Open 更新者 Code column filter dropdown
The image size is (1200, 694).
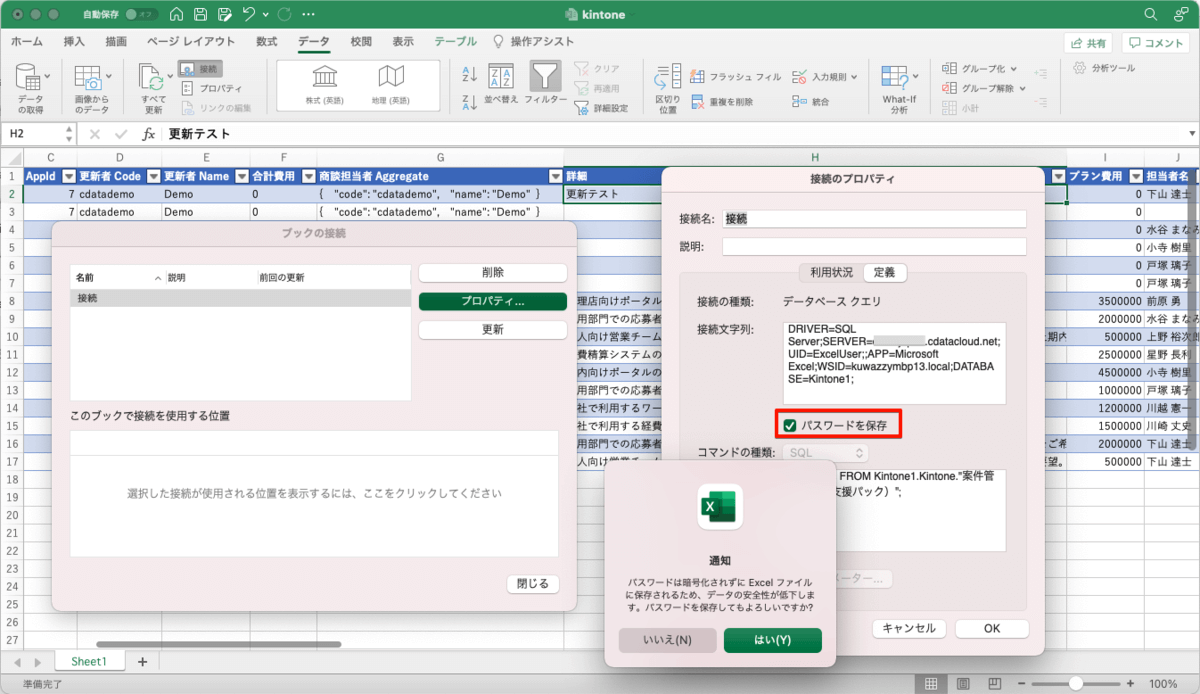pos(153,176)
